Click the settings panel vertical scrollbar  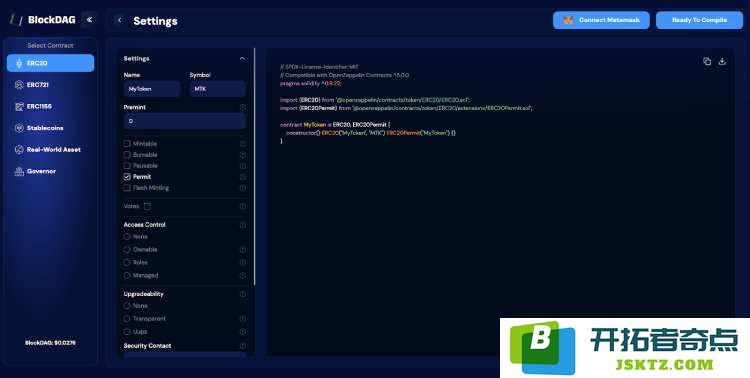pyautogui.click(x=254, y=167)
